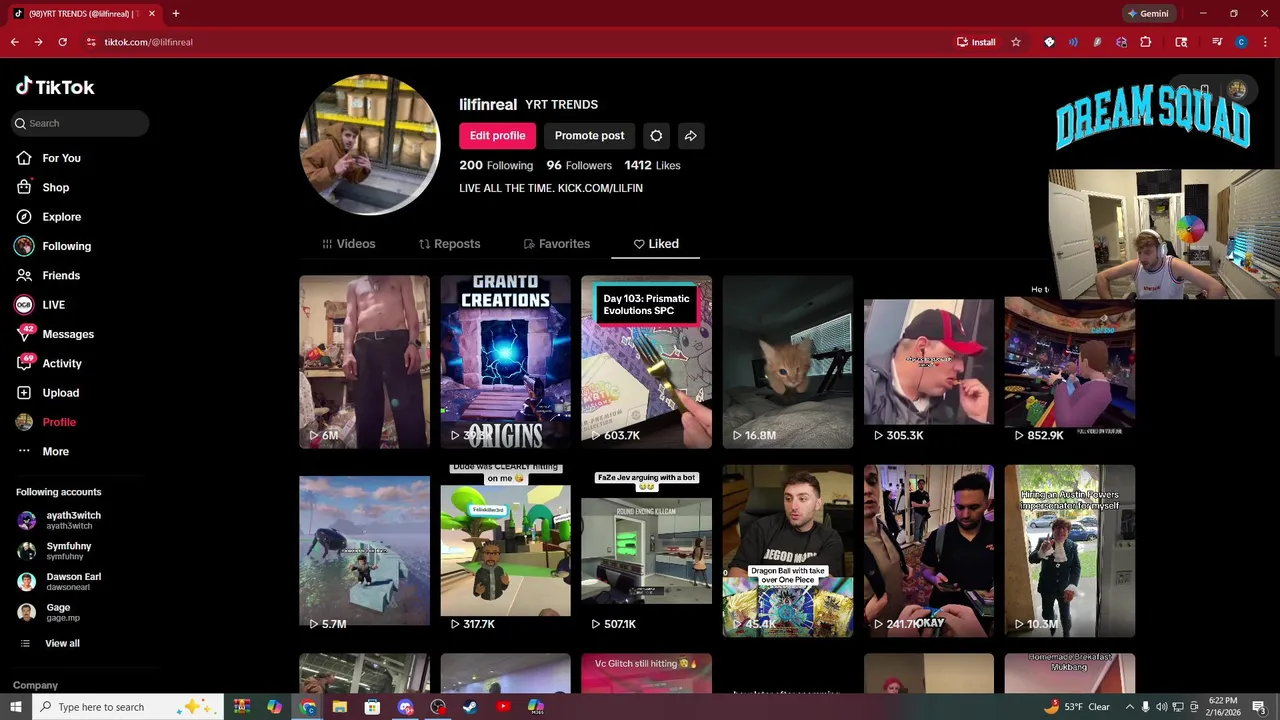Bookmark this page with star icon
The width and height of the screenshot is (1280, 720).
pyautogui.click(x=1016, y=42)
